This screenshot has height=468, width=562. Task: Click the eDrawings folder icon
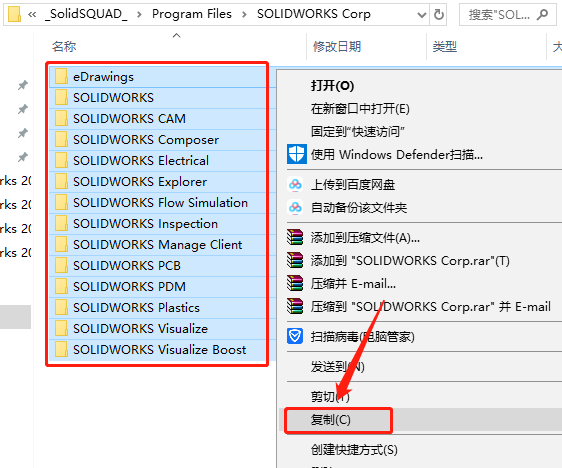[x=61, y=76]
